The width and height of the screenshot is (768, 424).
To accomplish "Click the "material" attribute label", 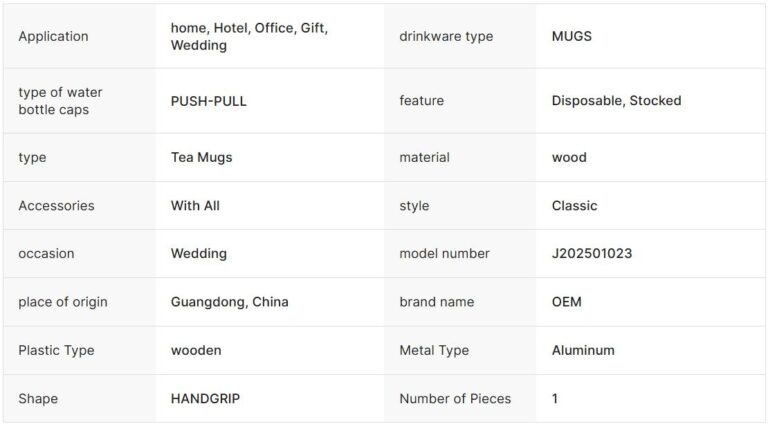I will coord(424,157).
